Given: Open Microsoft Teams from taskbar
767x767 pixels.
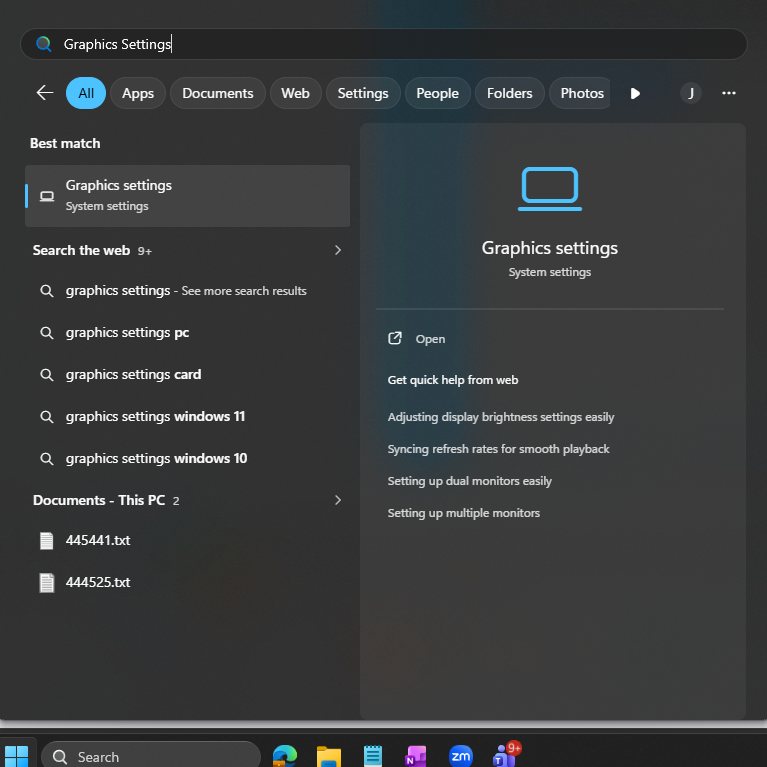Looking at the screenshot, I should 505,755.
